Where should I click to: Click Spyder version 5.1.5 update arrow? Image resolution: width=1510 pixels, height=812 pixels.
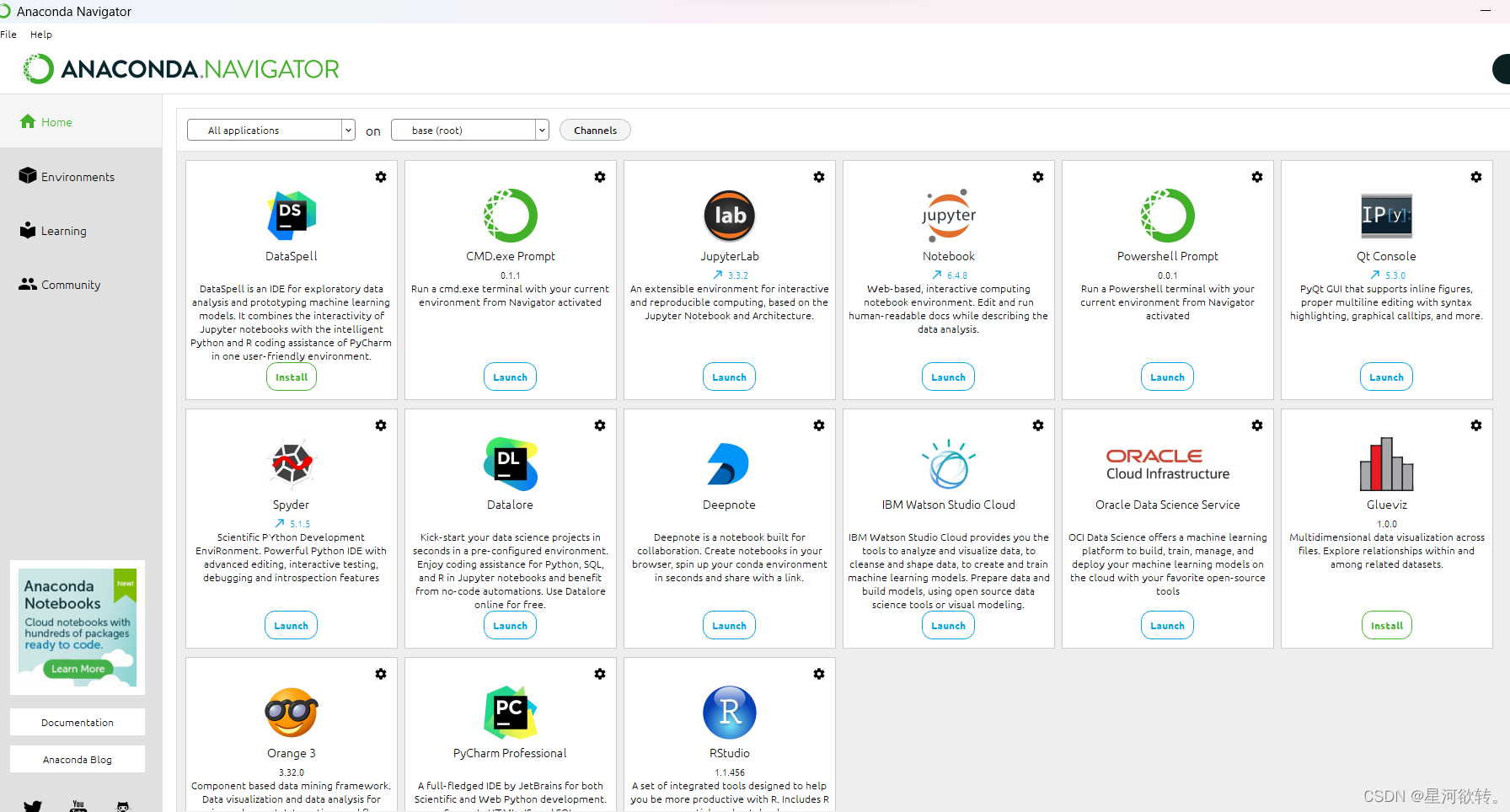280,523
